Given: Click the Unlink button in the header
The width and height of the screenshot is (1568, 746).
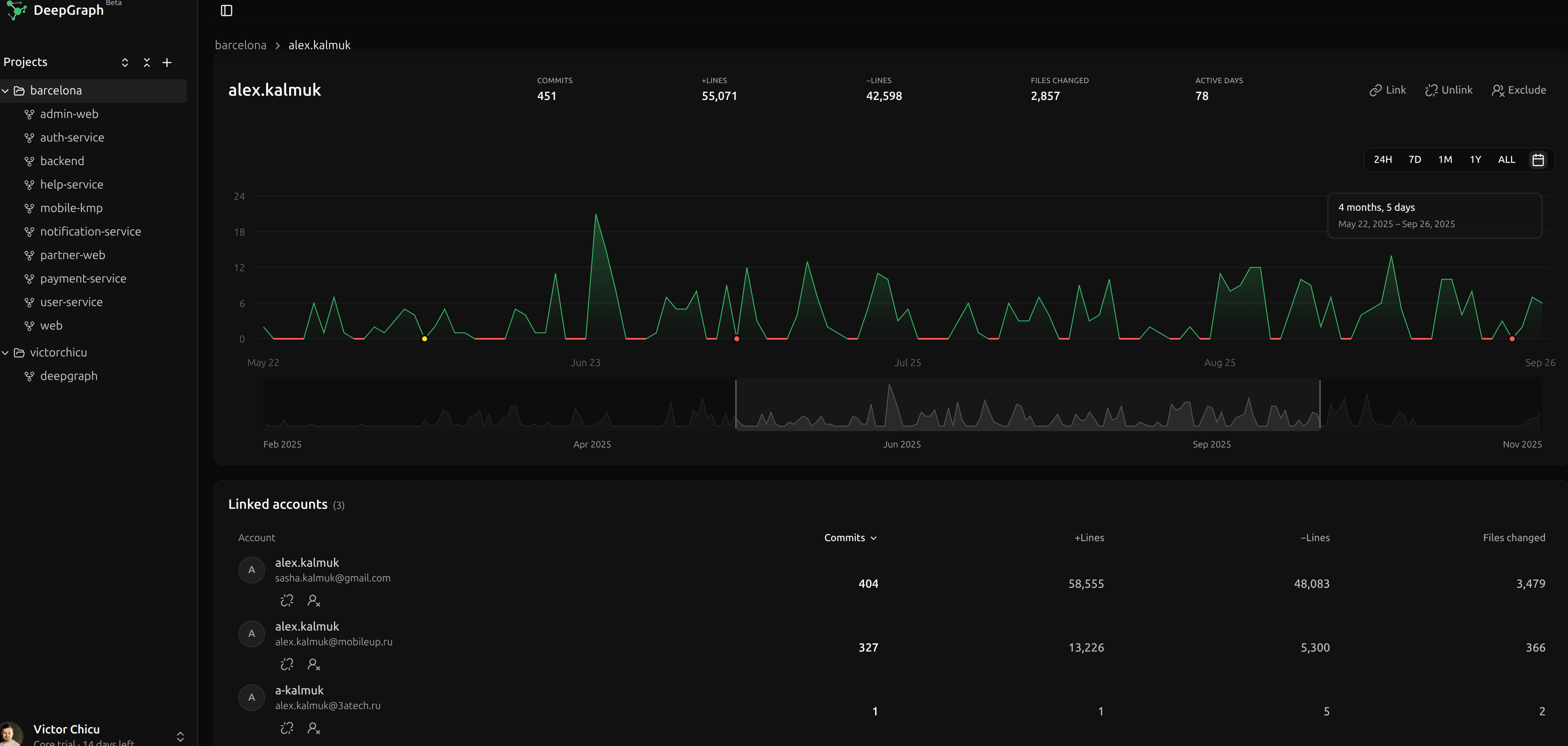Looking at the screenshot, I should click(x=1449, y=90).
